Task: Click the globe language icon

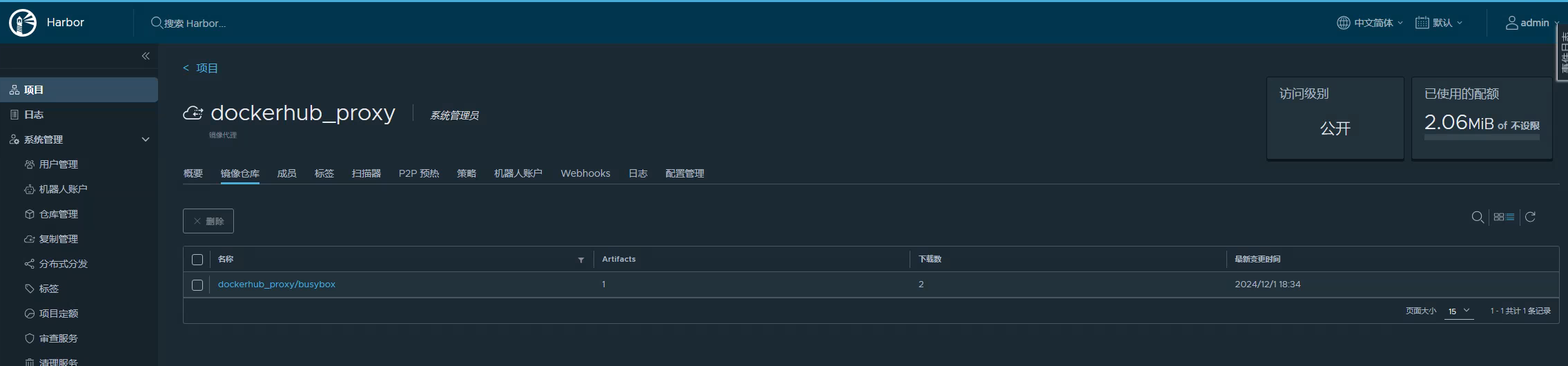Action: pyautogui.click(x=1343, y=23)
